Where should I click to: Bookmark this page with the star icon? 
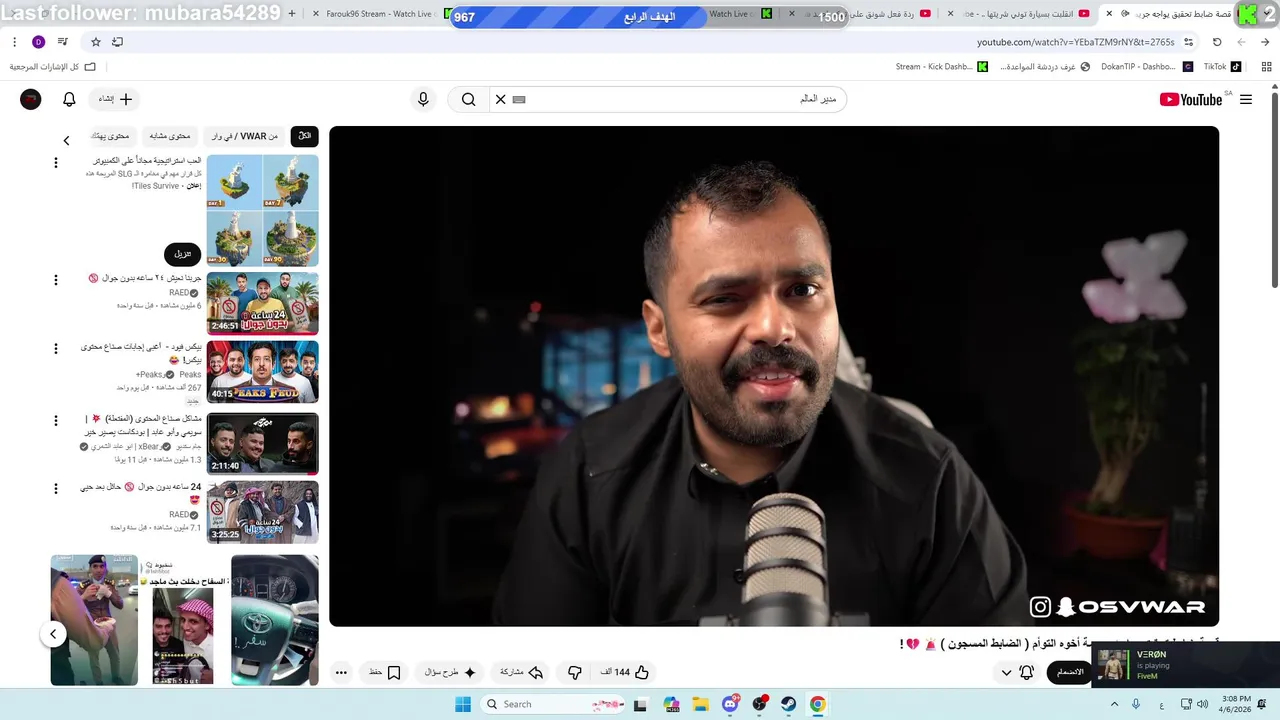coord(96,42)
